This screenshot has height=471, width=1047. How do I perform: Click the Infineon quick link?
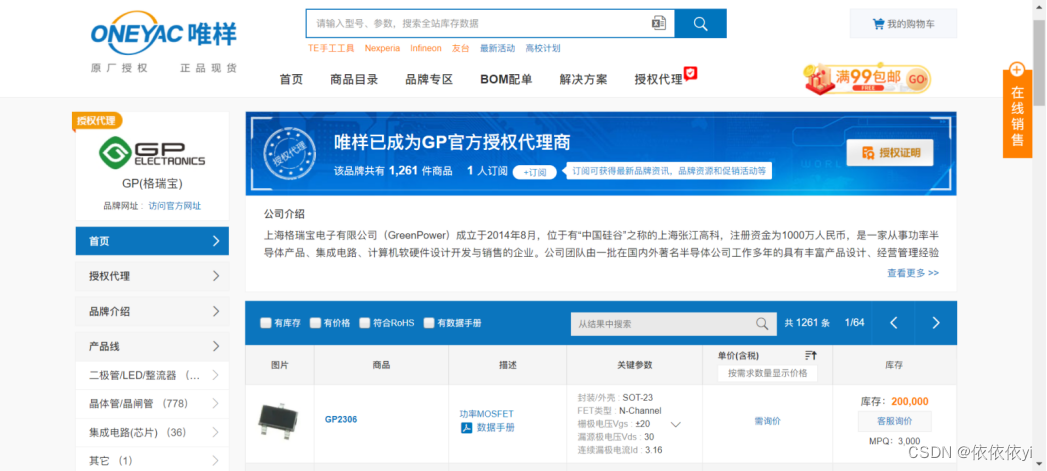click(x=426, y=48)
